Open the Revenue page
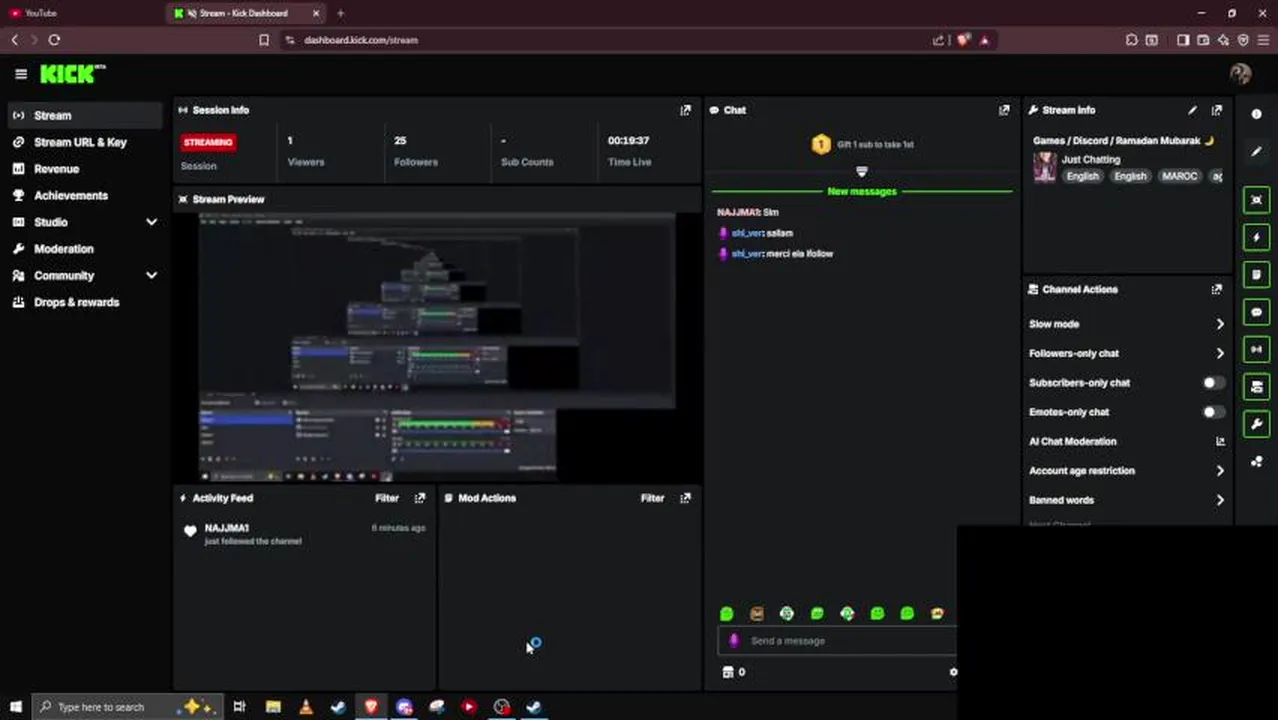The height and width of the screenshot is (720, 1278). (84, 169)
